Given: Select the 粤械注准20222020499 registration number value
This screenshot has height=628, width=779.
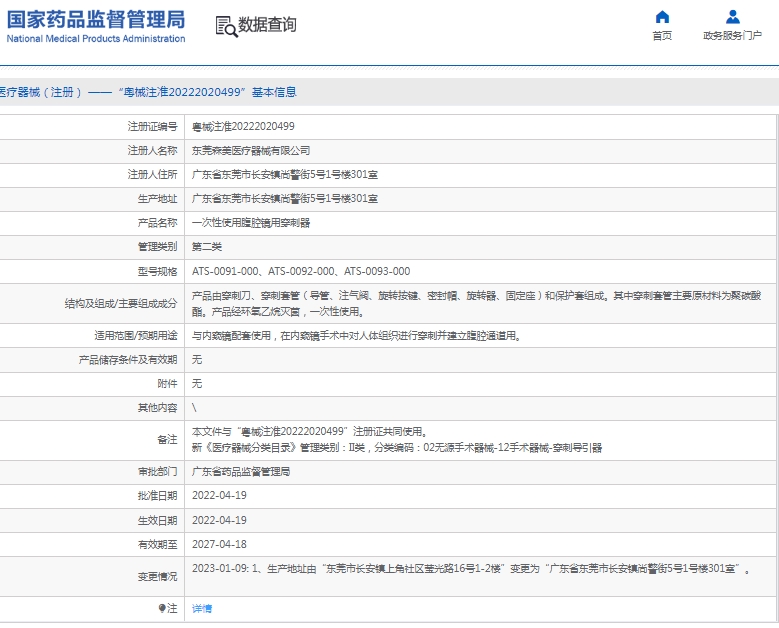Looking at the screenshot, I should (x=243, y=127).
